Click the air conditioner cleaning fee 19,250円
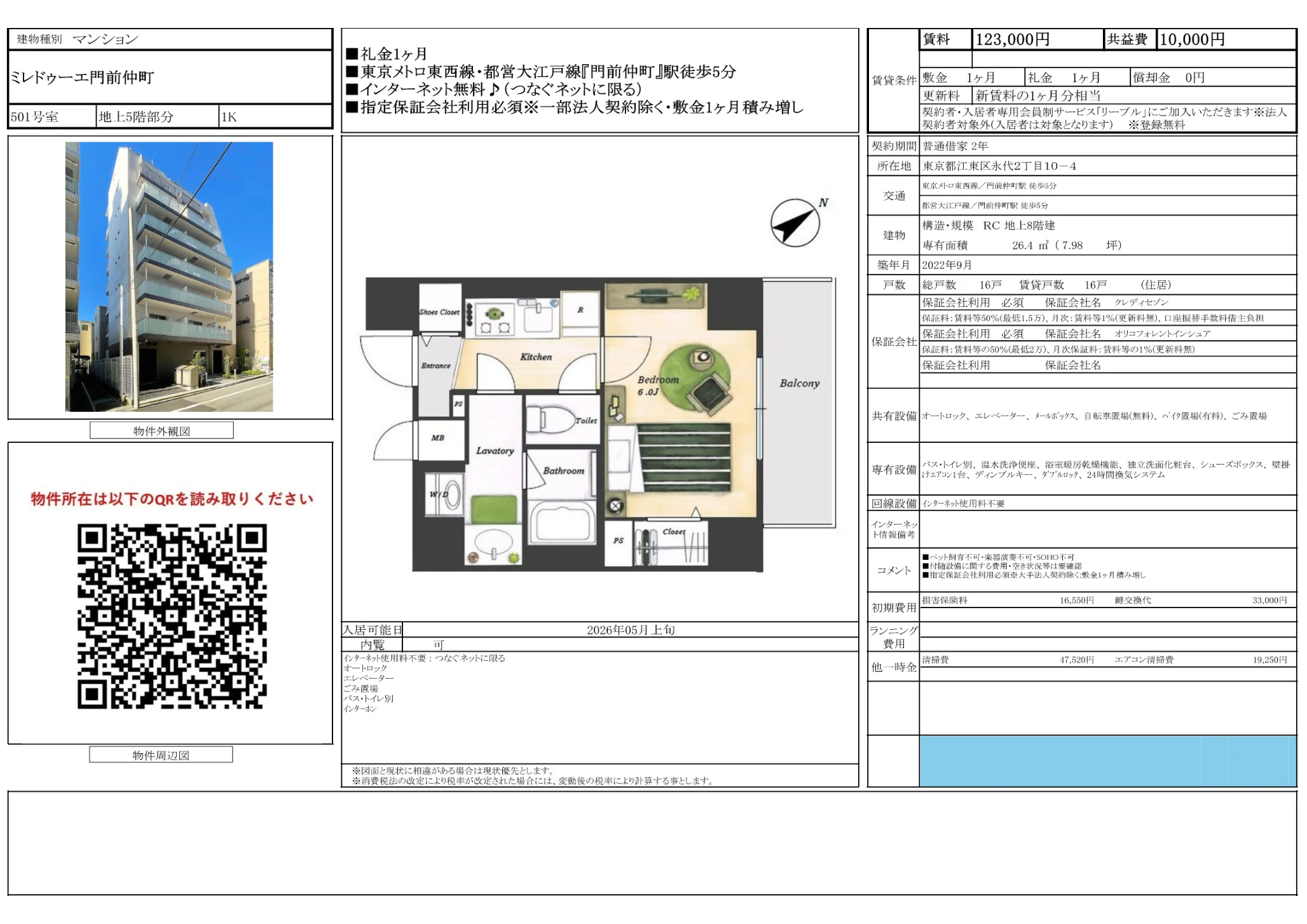Image resolution: width=1307 pixels, height=924 pixels. point(1269,660)
